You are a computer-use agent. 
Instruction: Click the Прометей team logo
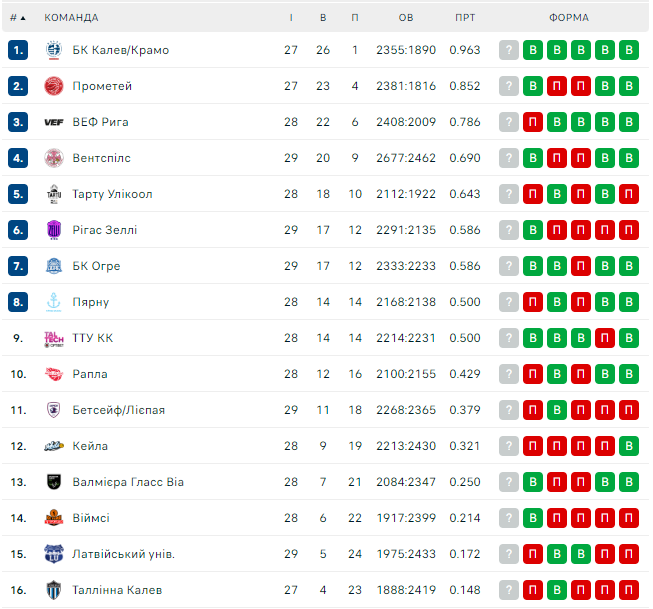pos(54,86)
